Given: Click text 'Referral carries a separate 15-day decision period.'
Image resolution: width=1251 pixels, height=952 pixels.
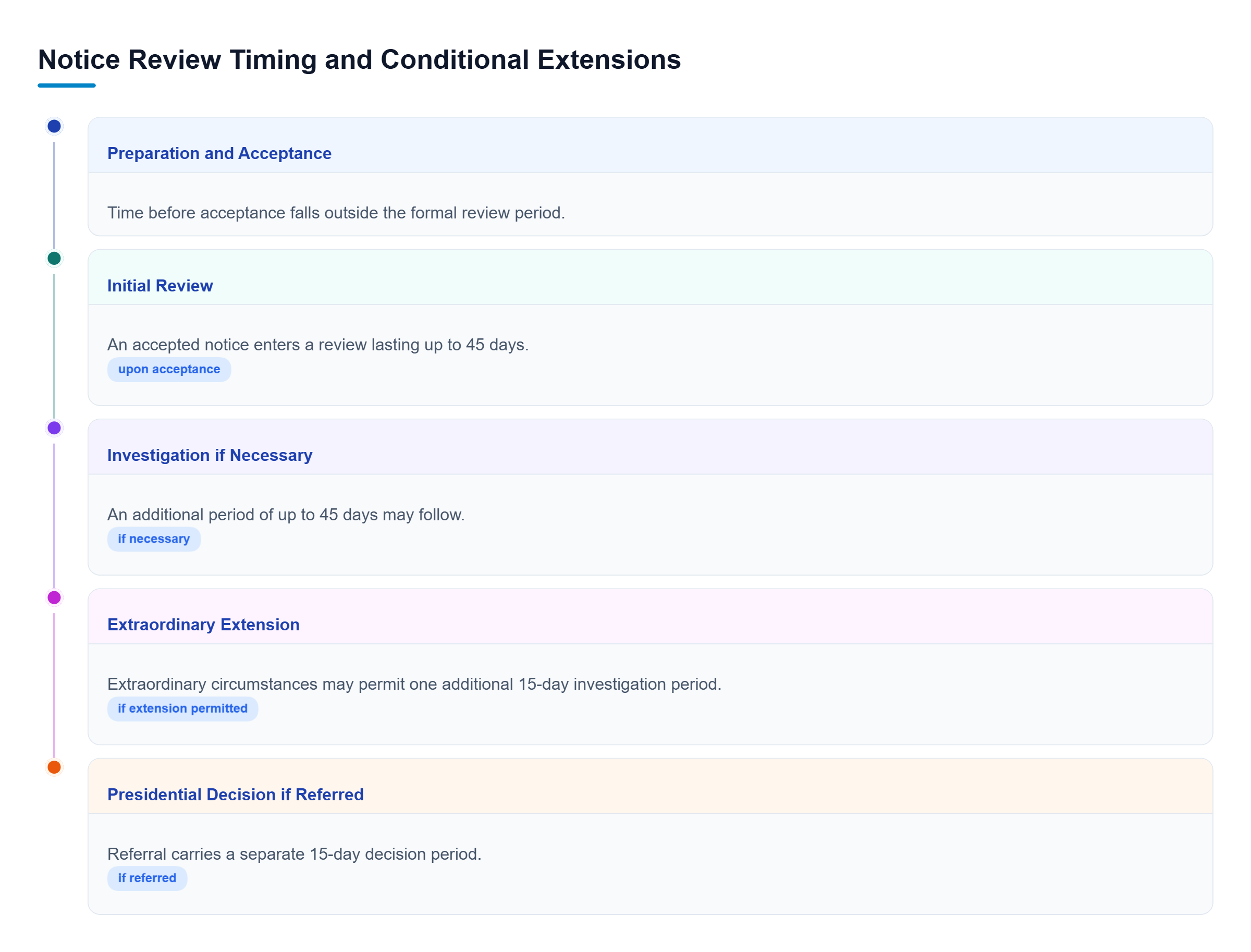Looking at the screenshot, I should click(294, 854).
